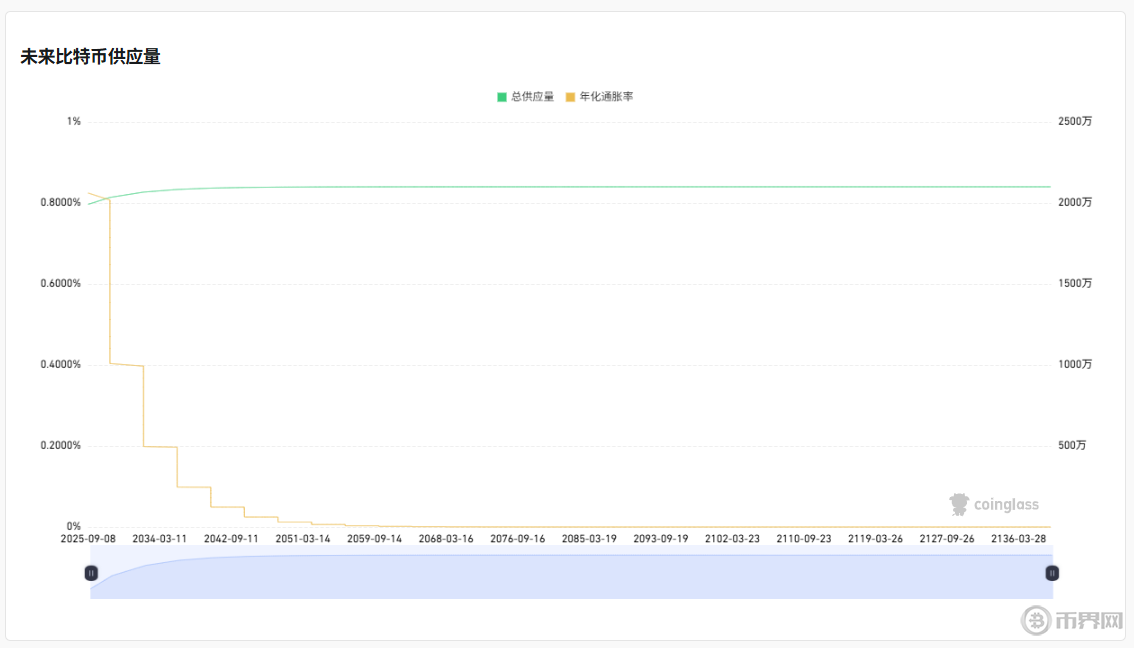Click the left zoom range handle

(91, 573)
